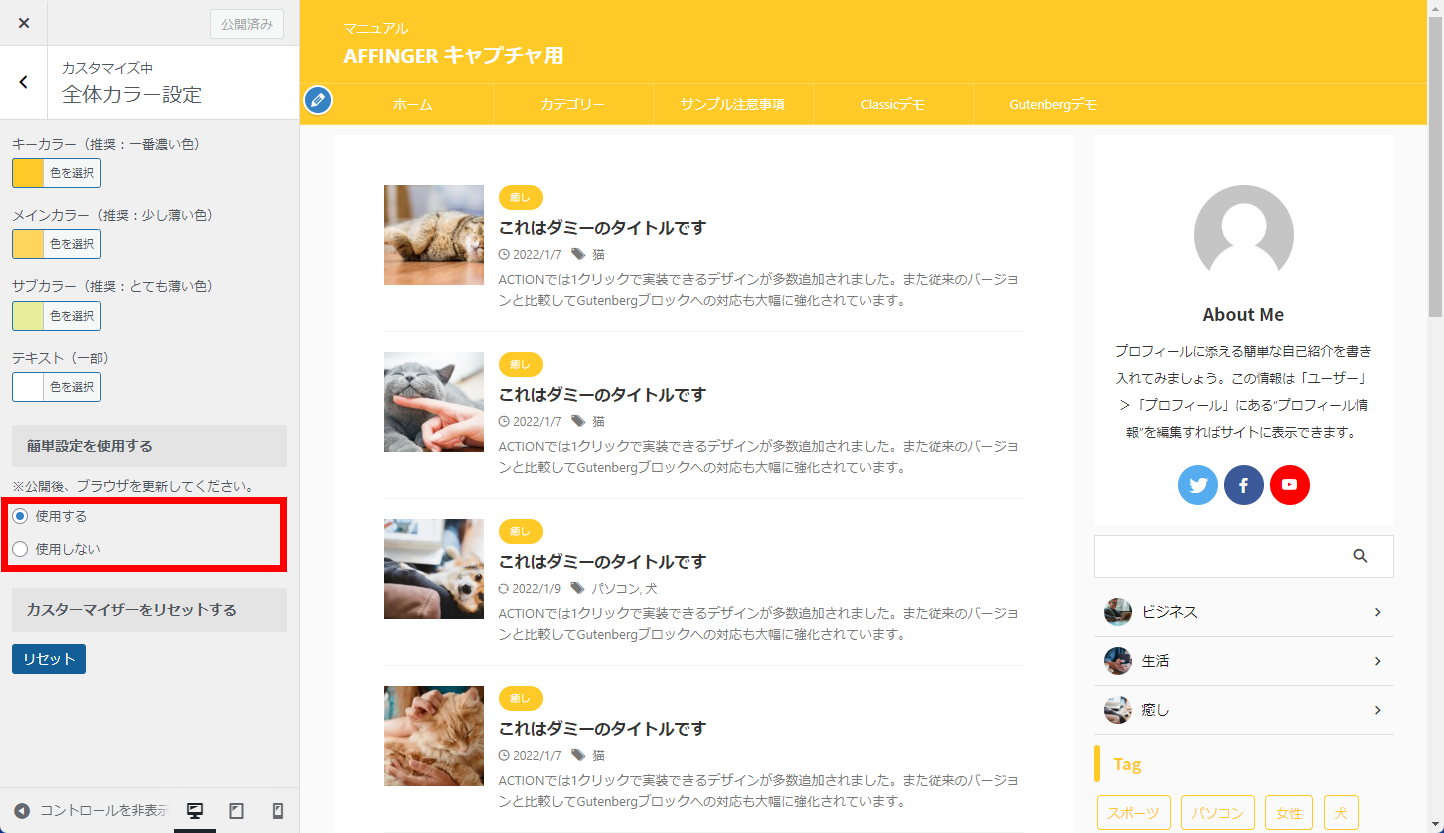Screen dimensions: 1444x833
Task: Open the gray cat post thumbnail
Action: (434, 402)
